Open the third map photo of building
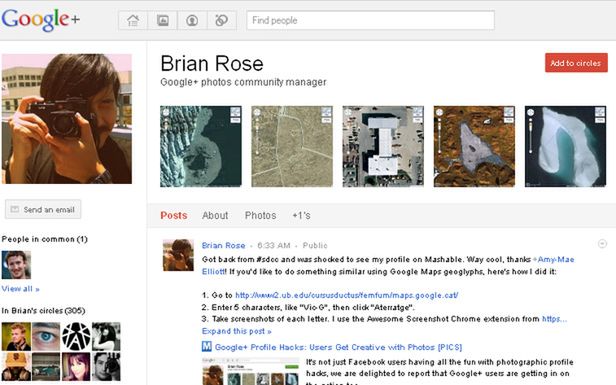Image resolution: width=616 pixels, height=385 pixels. point(383,146)
